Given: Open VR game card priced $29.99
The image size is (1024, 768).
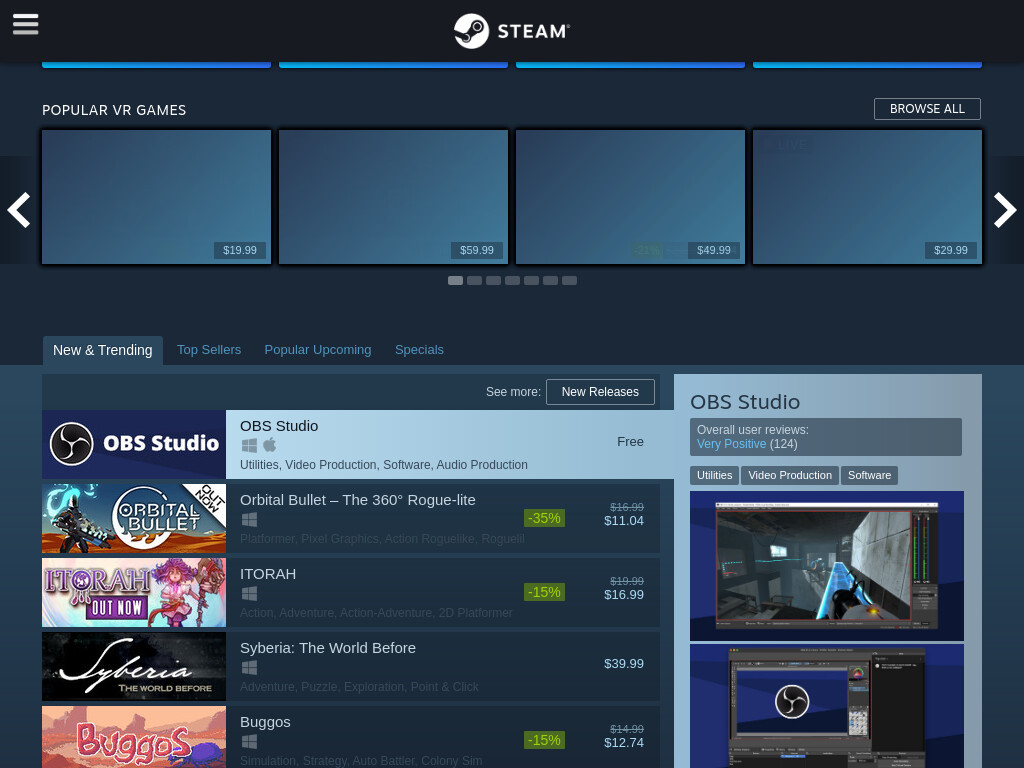Looking at the screenshot, I should point(867,197).
